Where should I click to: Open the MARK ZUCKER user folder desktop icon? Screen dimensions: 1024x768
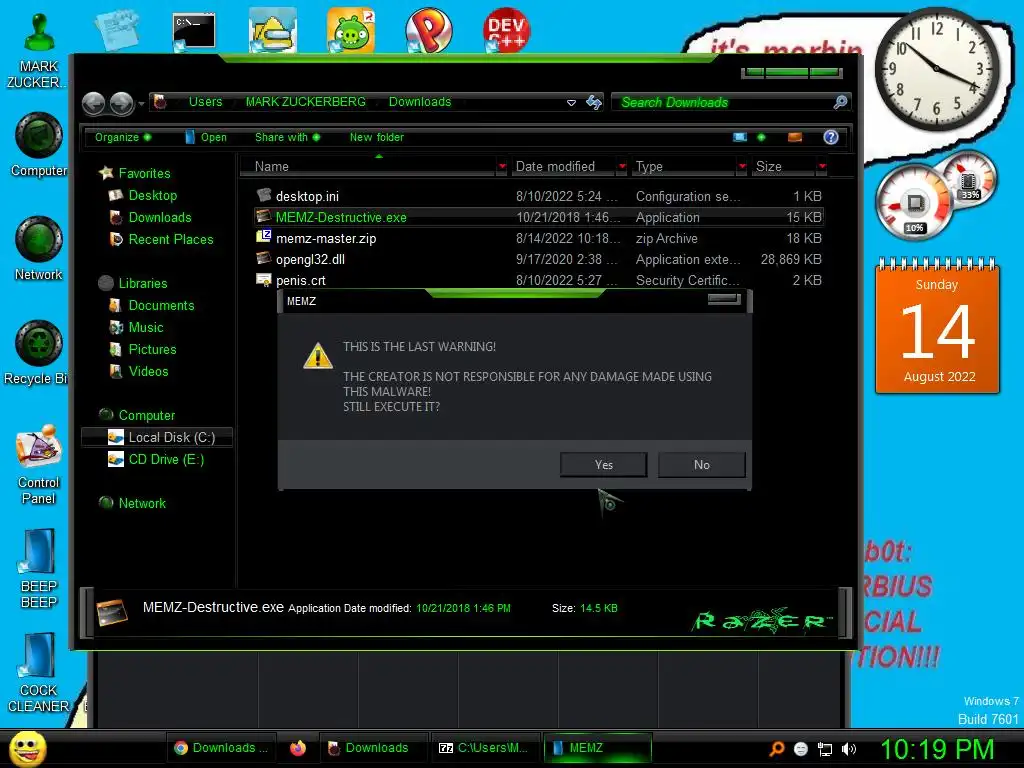pyautogui.click(x=39, y=50)
